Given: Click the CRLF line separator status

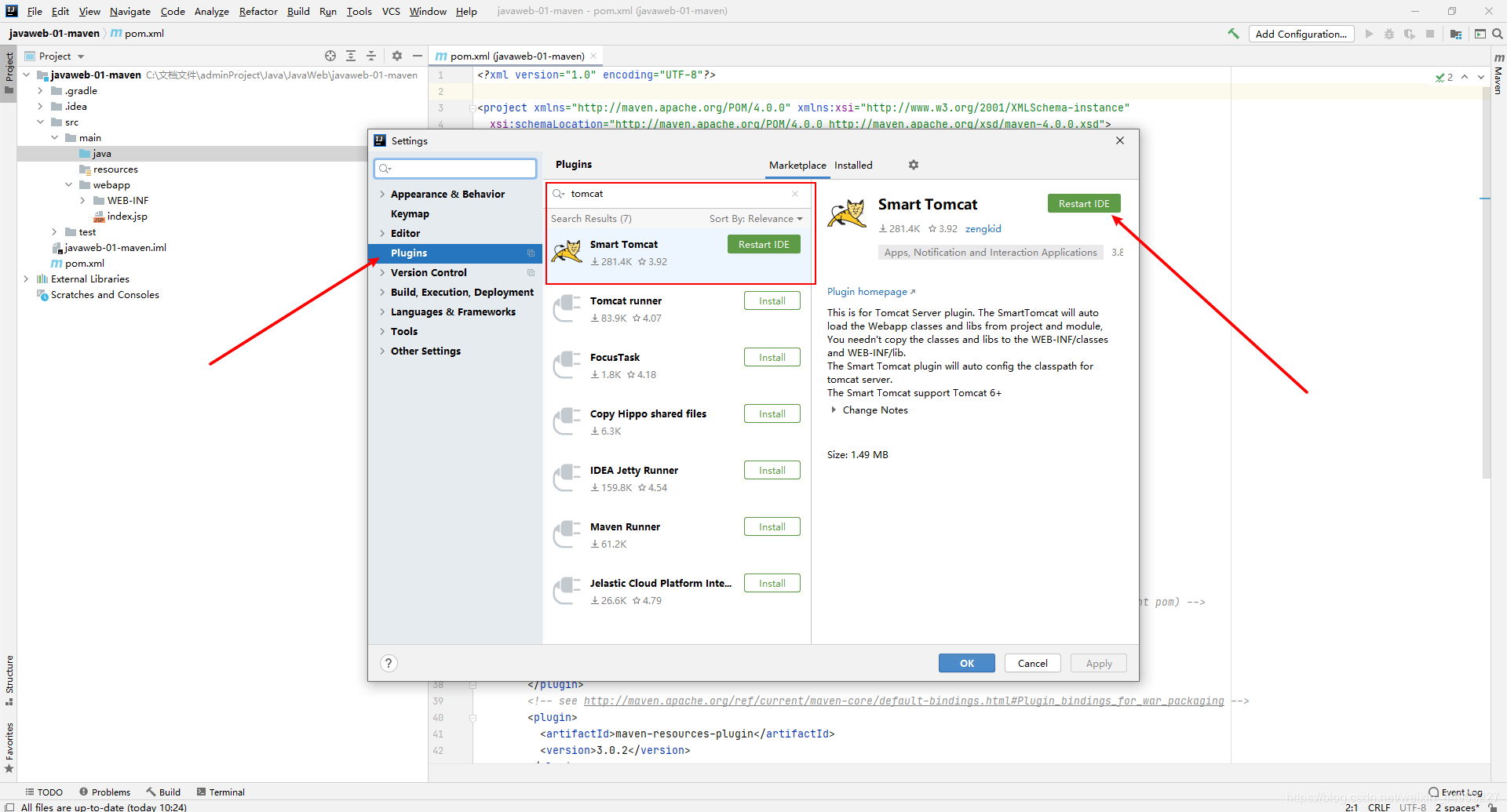Looking at the screenshot, I should [x=1379, y=807].
